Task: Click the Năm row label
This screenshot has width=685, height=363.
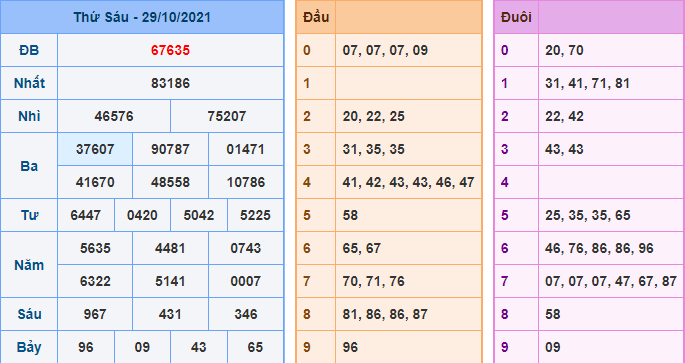Action: tap(29, 265)
